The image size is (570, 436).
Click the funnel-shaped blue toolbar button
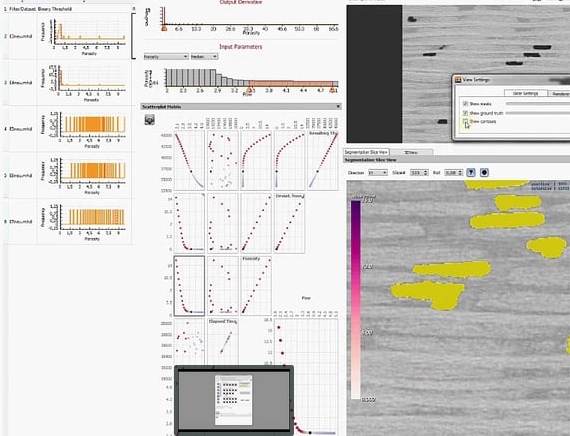pyautogui.click(x=471, y=172)
